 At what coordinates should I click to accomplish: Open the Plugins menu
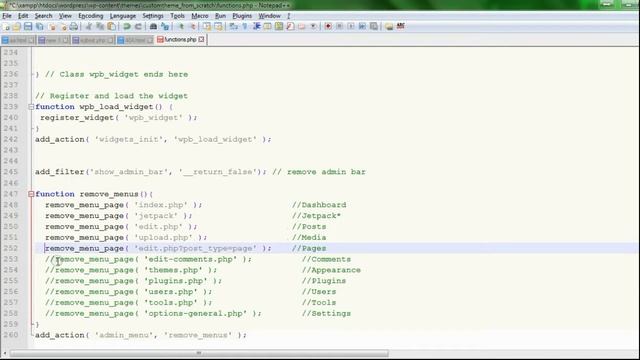(242, 16)
